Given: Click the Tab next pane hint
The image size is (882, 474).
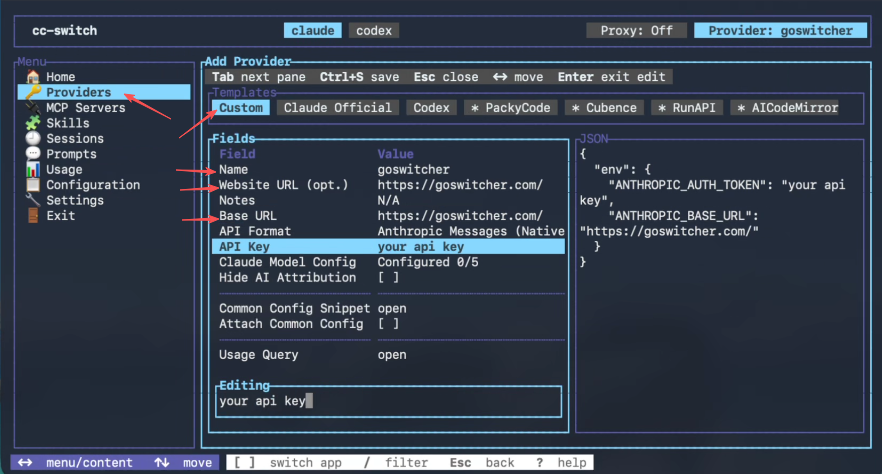Looking at the screenshot, I should [x=259, y=77].
